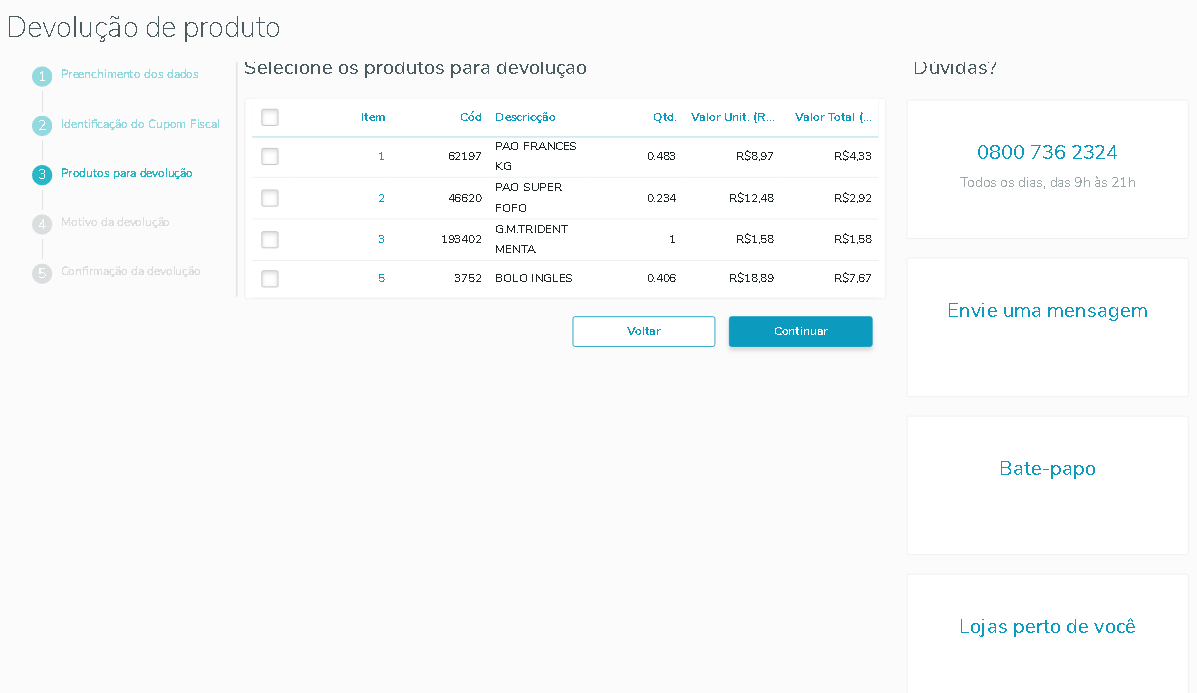Click PAO SUPER FOFO description
This screenshot has height=693, width=1197.
[x=528, y=198]
